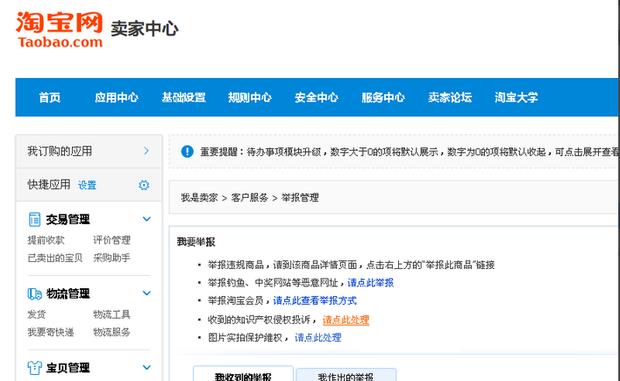This screenshot has height=381, width=620.
Task: Open 首页 in the blue navigation bar
Action: coord(50,97)
